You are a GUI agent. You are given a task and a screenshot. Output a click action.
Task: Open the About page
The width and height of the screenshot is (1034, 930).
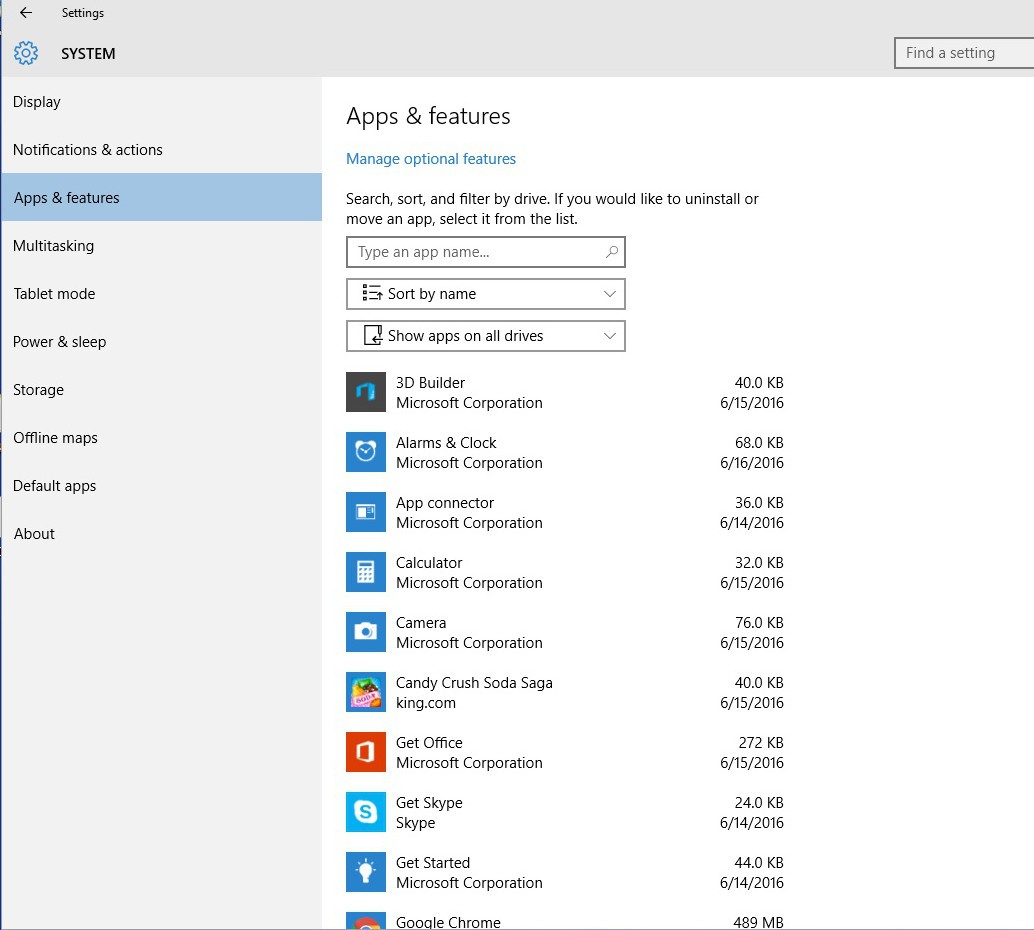click(x=162, y=534)
